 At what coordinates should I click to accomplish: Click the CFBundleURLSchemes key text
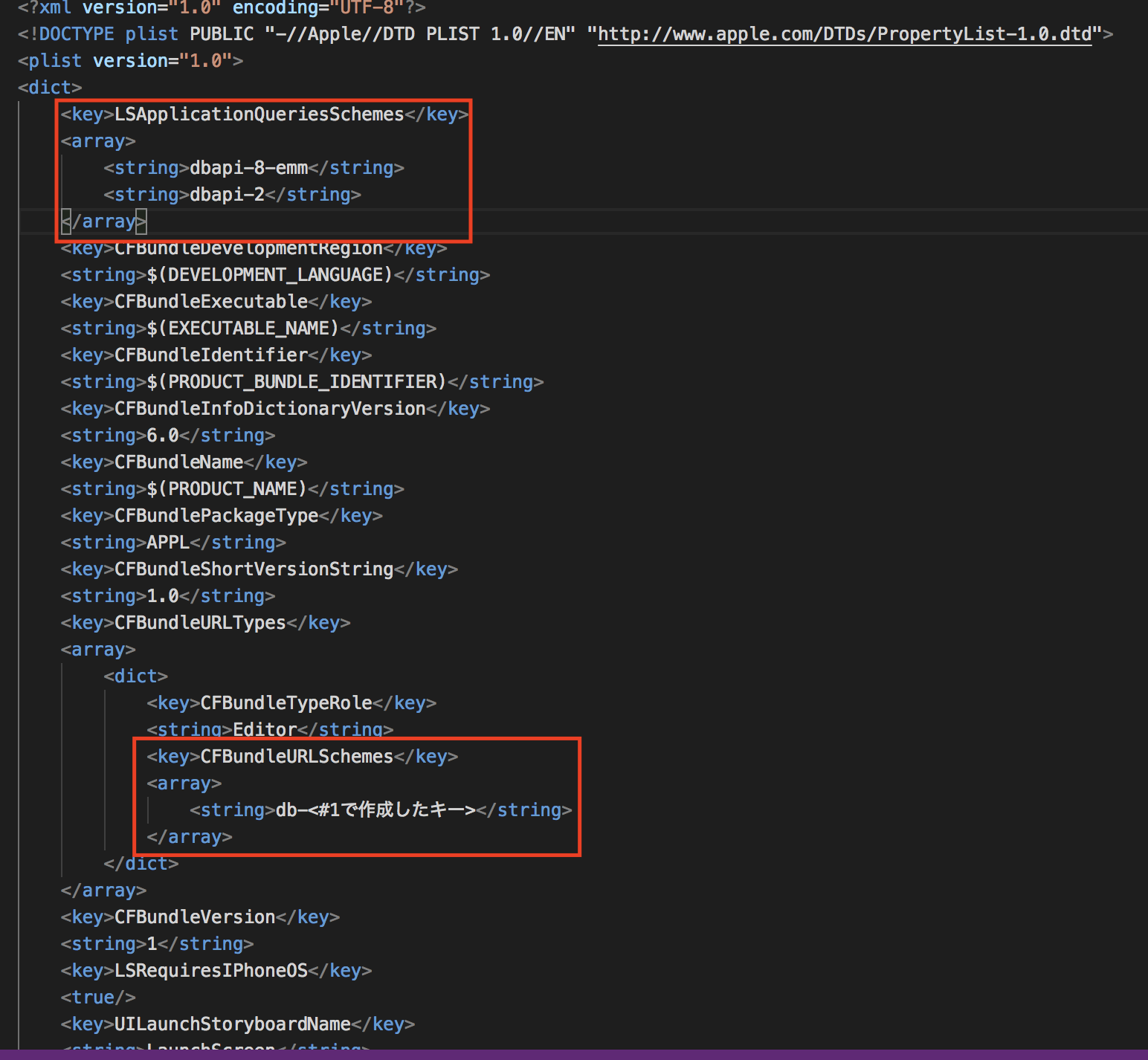coord(297,757)
